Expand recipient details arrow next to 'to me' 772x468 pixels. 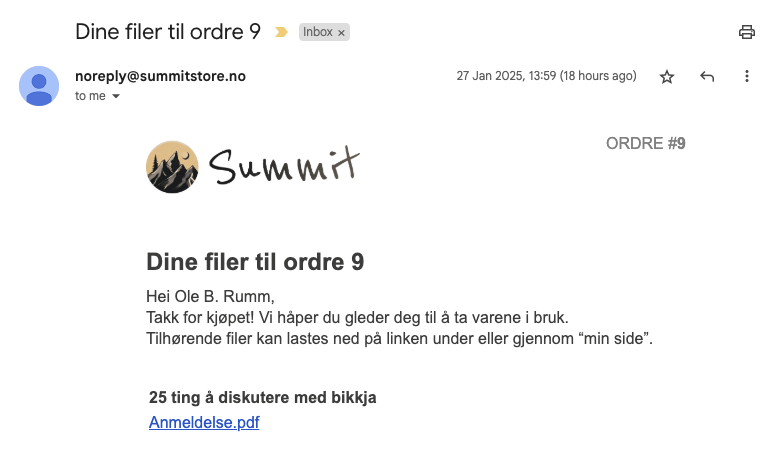tap(116, 96)
